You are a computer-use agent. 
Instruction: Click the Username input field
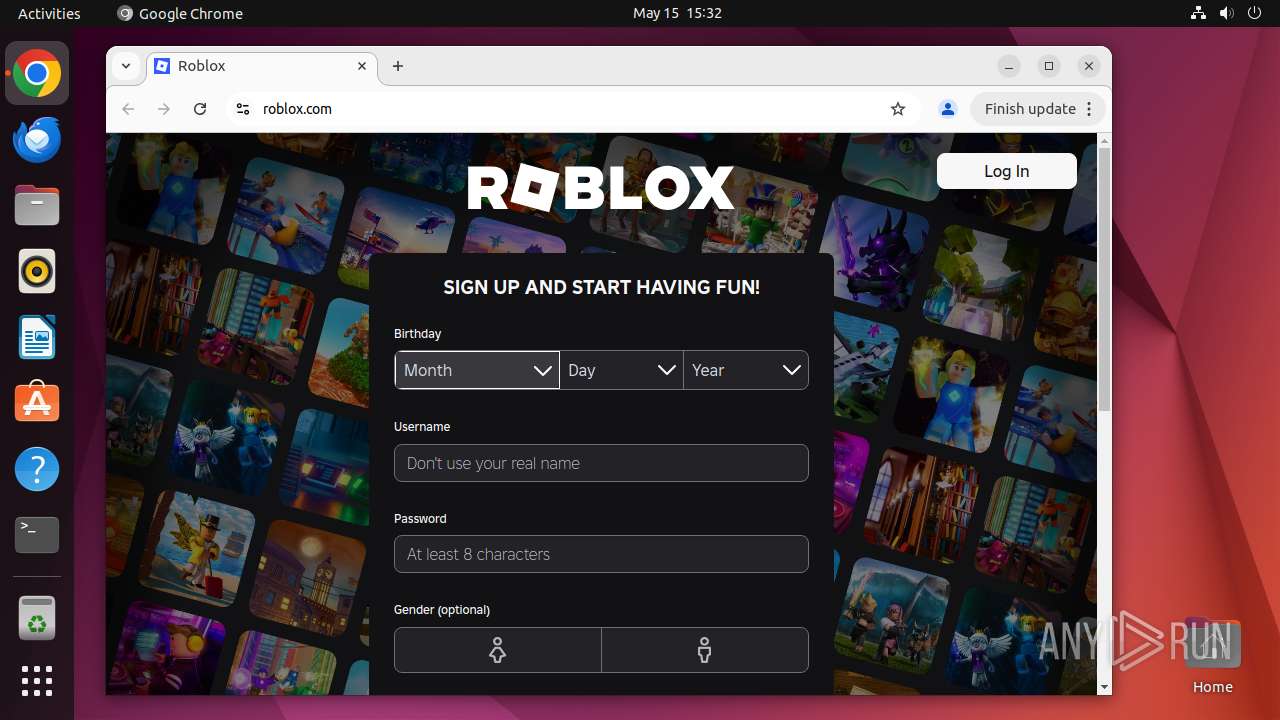point(601,463)
